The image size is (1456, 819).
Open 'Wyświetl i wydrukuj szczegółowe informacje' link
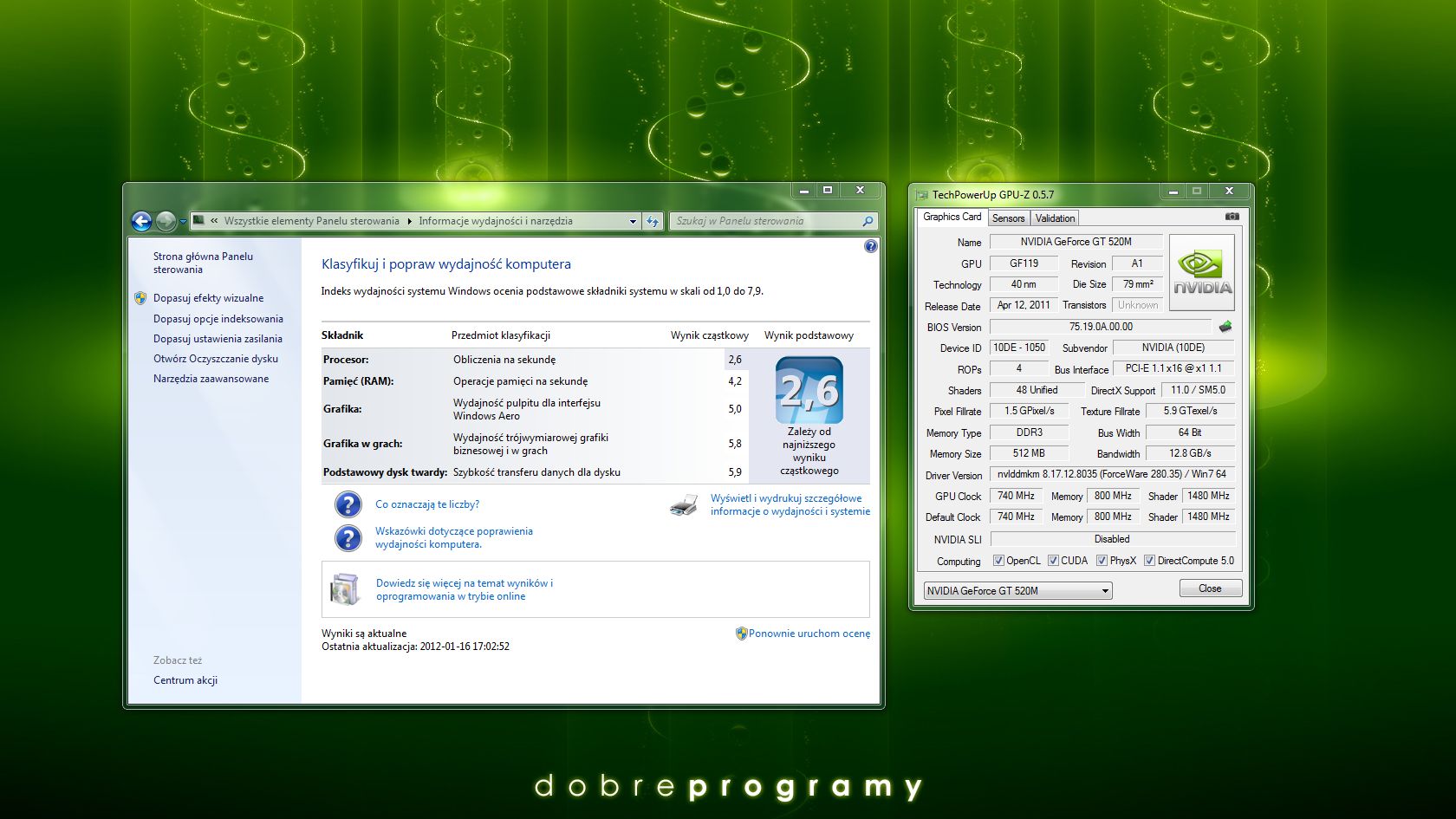(790, 504)
